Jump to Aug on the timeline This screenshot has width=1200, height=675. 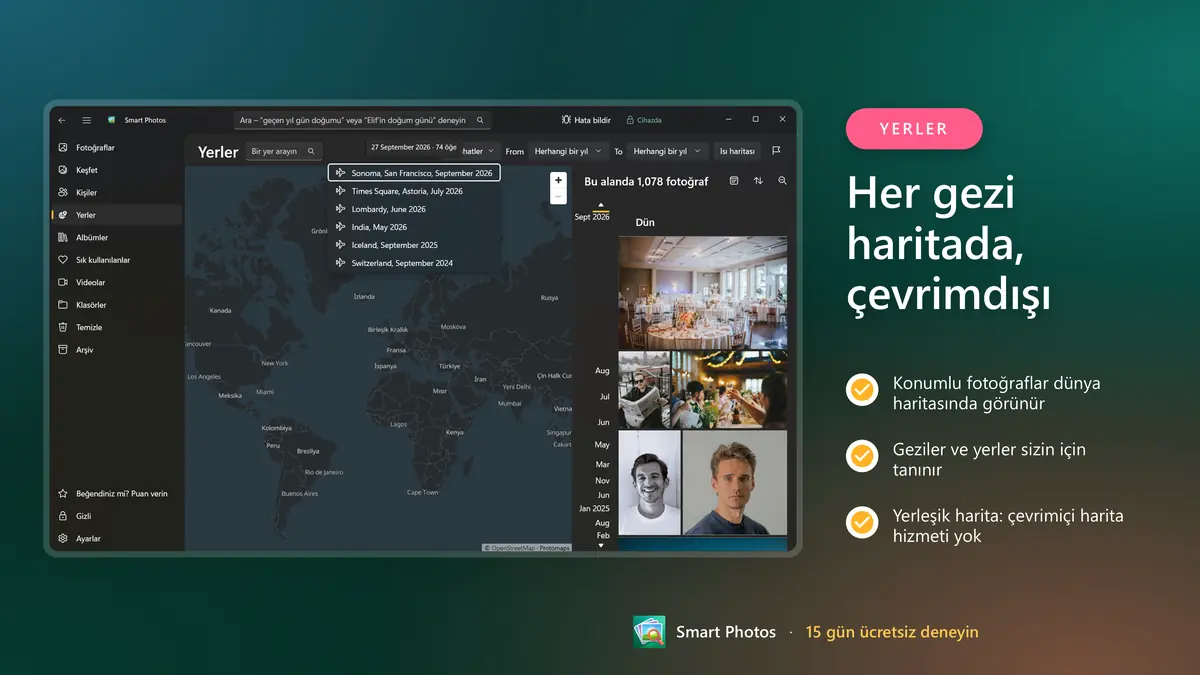(602, 371)
